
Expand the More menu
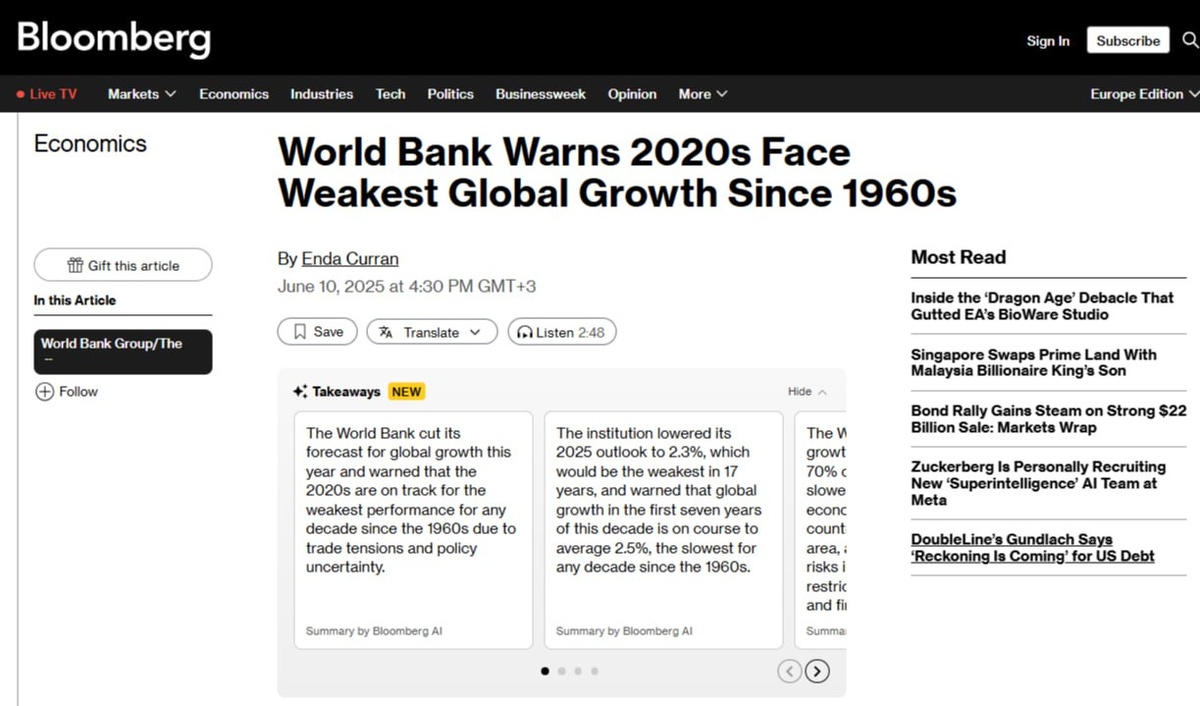pos(703,94)
